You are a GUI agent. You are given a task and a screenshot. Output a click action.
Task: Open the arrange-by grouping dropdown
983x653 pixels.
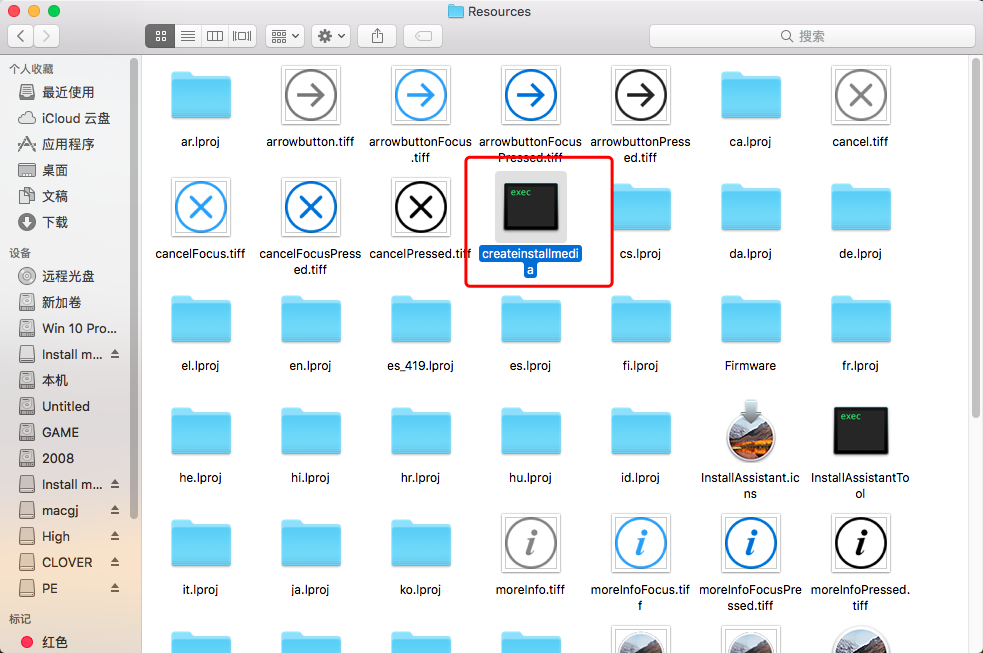[x=285, y=36]
